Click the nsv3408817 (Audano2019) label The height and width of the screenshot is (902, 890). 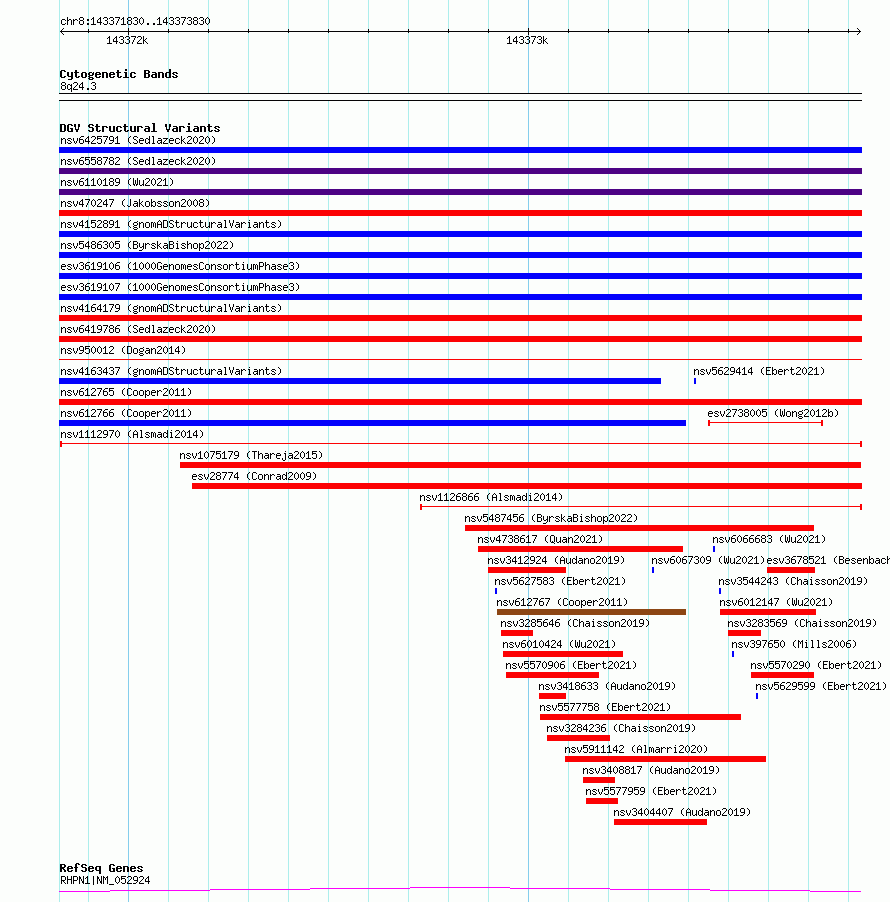point(651,770)
